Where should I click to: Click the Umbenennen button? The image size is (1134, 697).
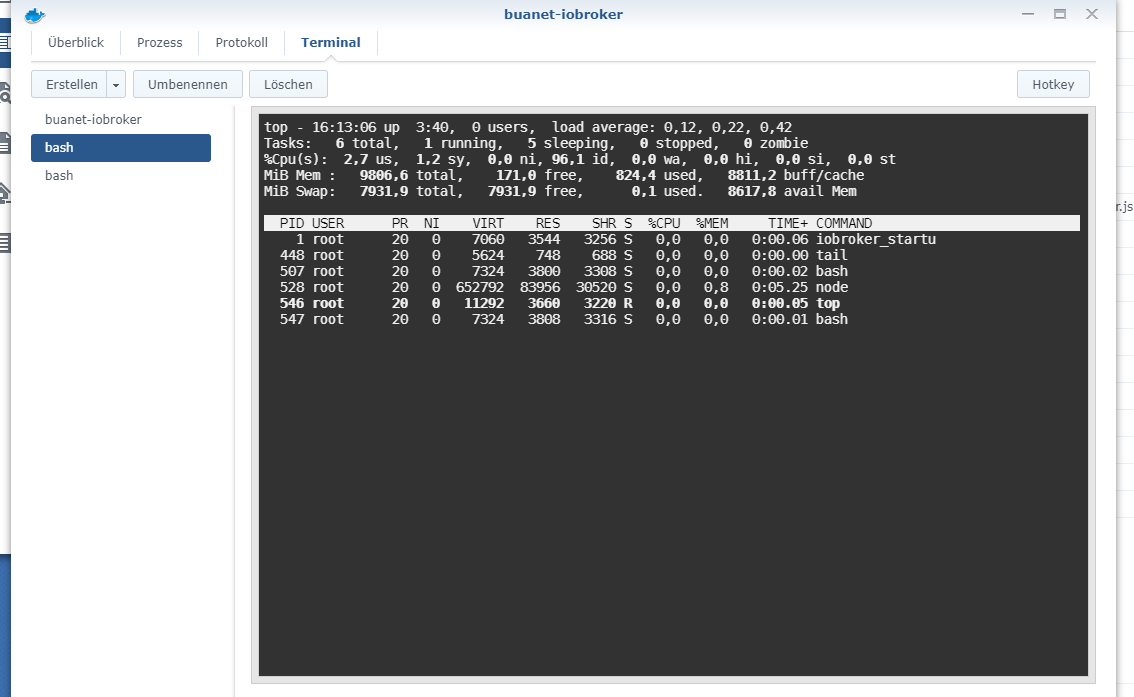(x=188, y=85)
